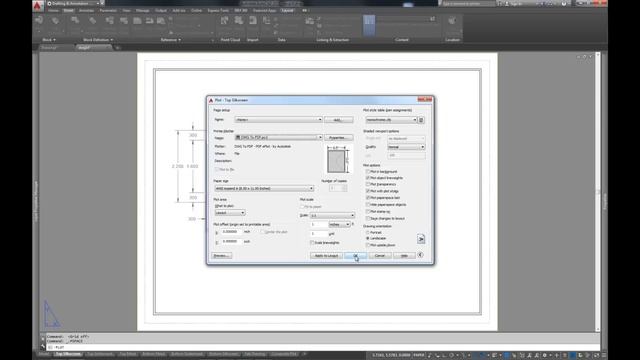Click the Define Attributes ribbon icon
The width and height of the screenshot is (640, 360).
click(93, 20)
